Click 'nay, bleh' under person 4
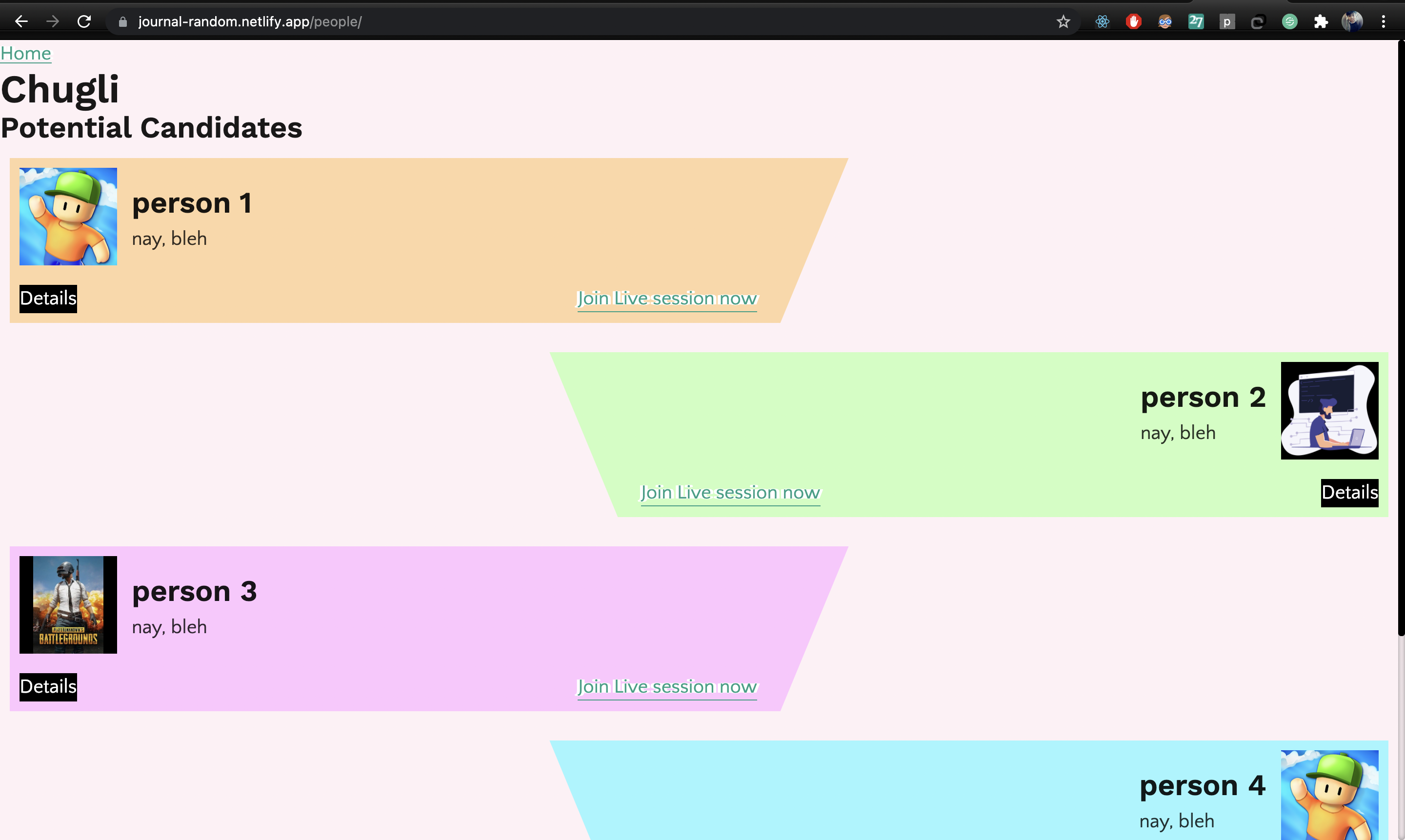This screenshot has height=840, width=1405. pyautogui.click(x=1177, y=821)
